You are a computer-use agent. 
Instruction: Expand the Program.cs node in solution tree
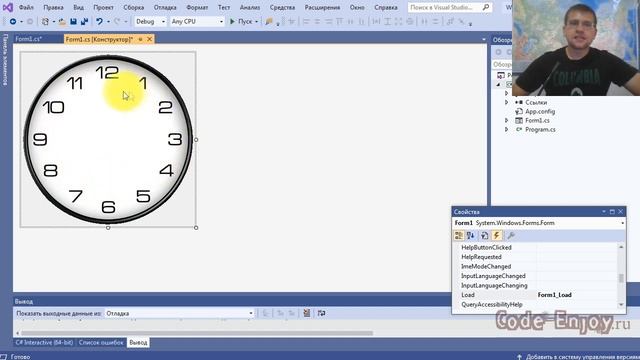coord(507,129)
